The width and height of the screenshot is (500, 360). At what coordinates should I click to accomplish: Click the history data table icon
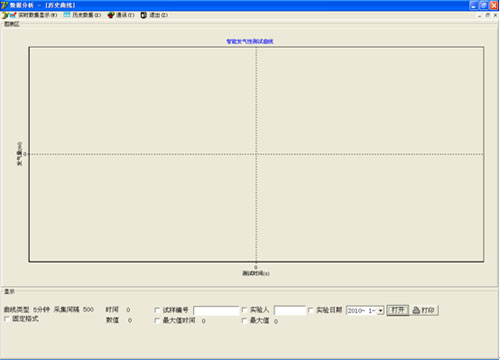click(x=67, y=15)
